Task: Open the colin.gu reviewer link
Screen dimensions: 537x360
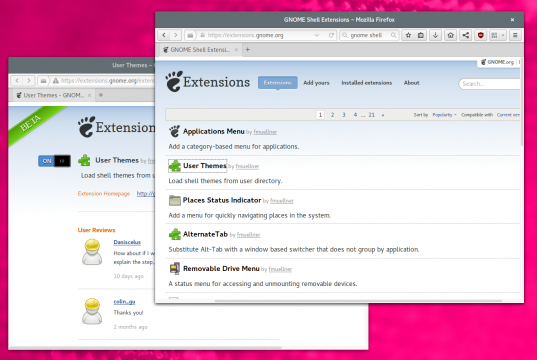Action: (124, 301)
